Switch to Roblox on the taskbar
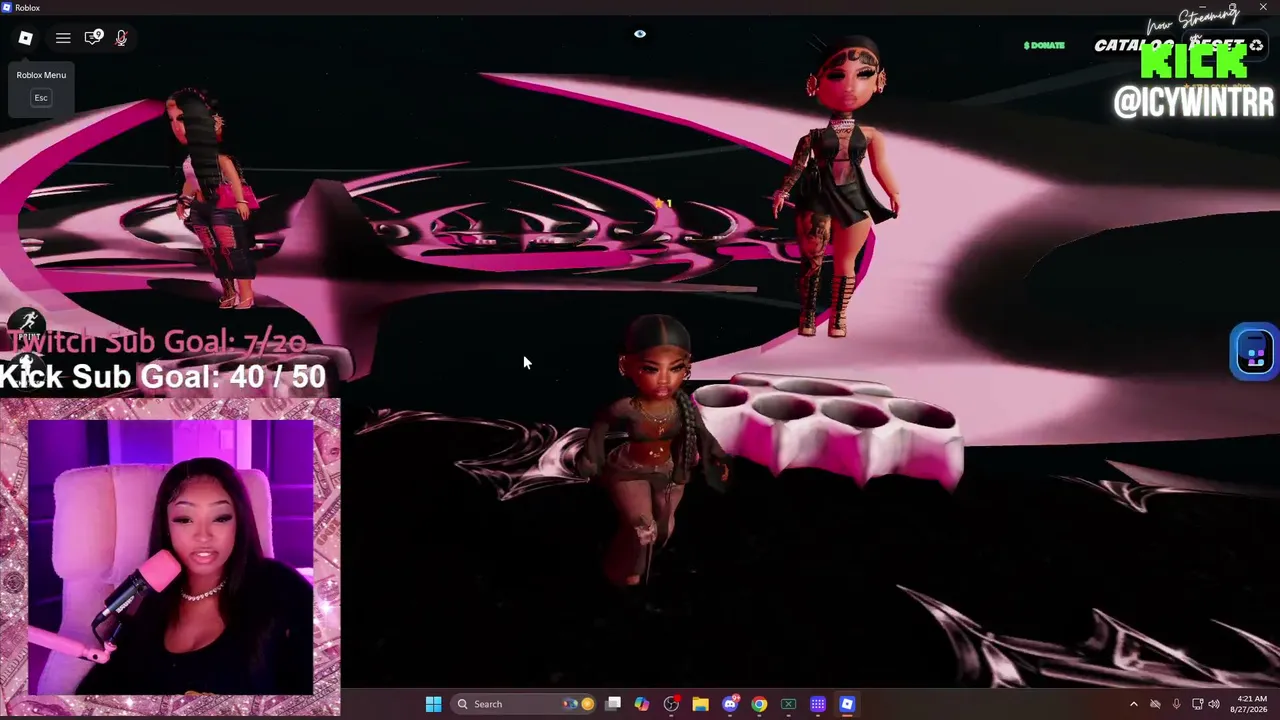Image resolution: width=1280 pixels, height=720 pixels. coord(847,704)
